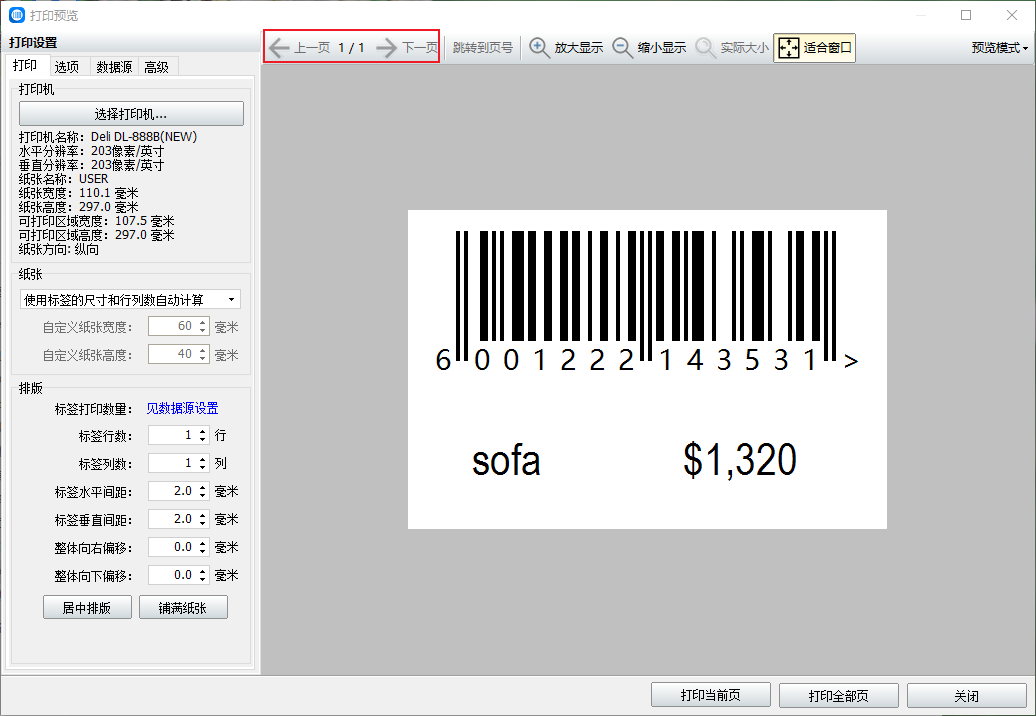1036x716 pixels.
Task: Switch to the 打印 tab
Action: [25, 65]
